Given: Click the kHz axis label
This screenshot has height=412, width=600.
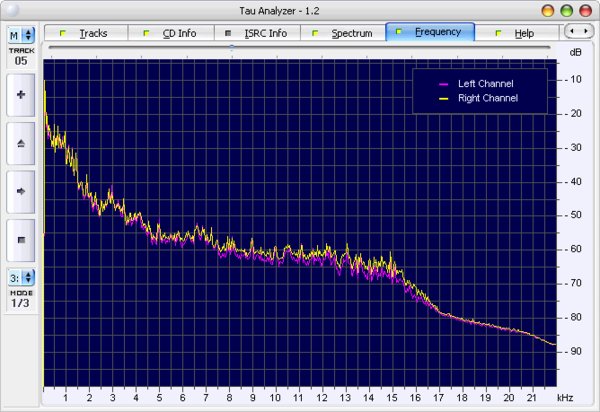Looking at the screenshot, I should click(x=565, y=398).
